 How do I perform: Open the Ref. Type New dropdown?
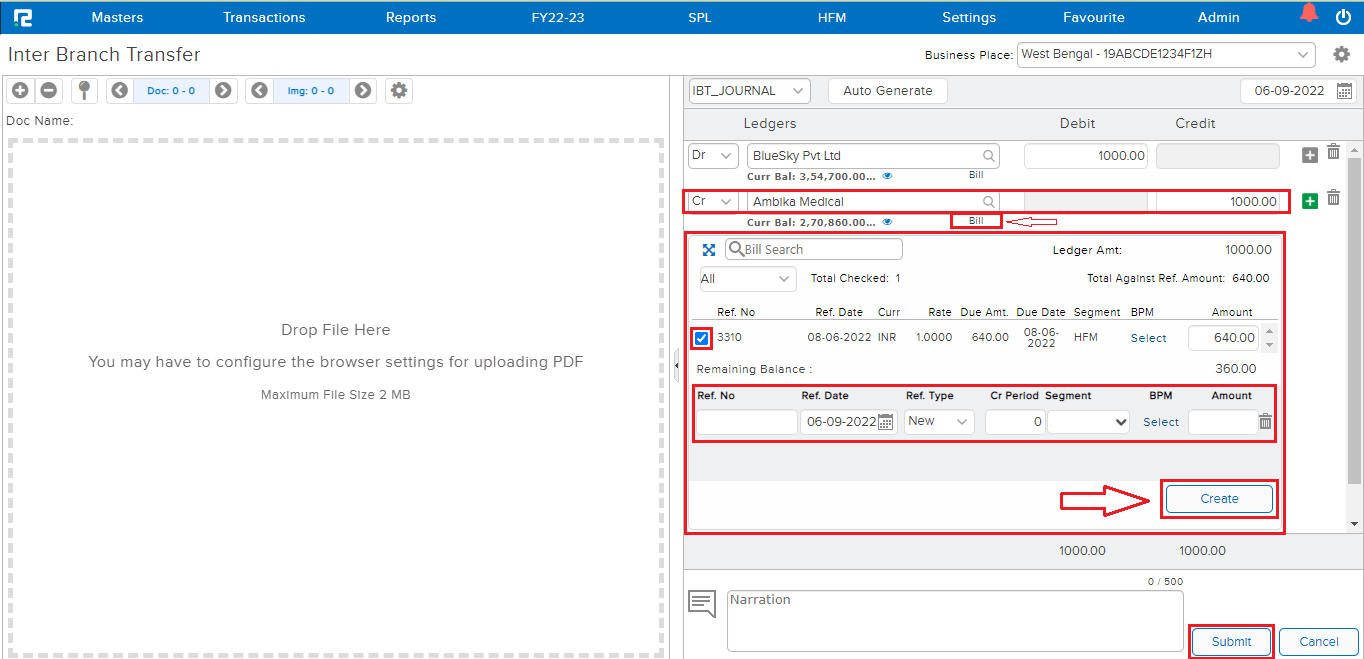point(938,422)
